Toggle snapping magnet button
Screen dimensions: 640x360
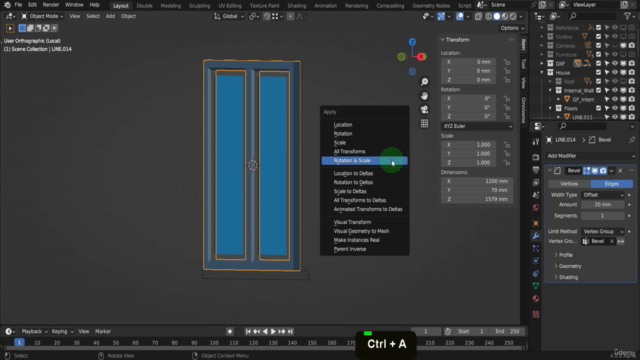click(x=267, y=16)
